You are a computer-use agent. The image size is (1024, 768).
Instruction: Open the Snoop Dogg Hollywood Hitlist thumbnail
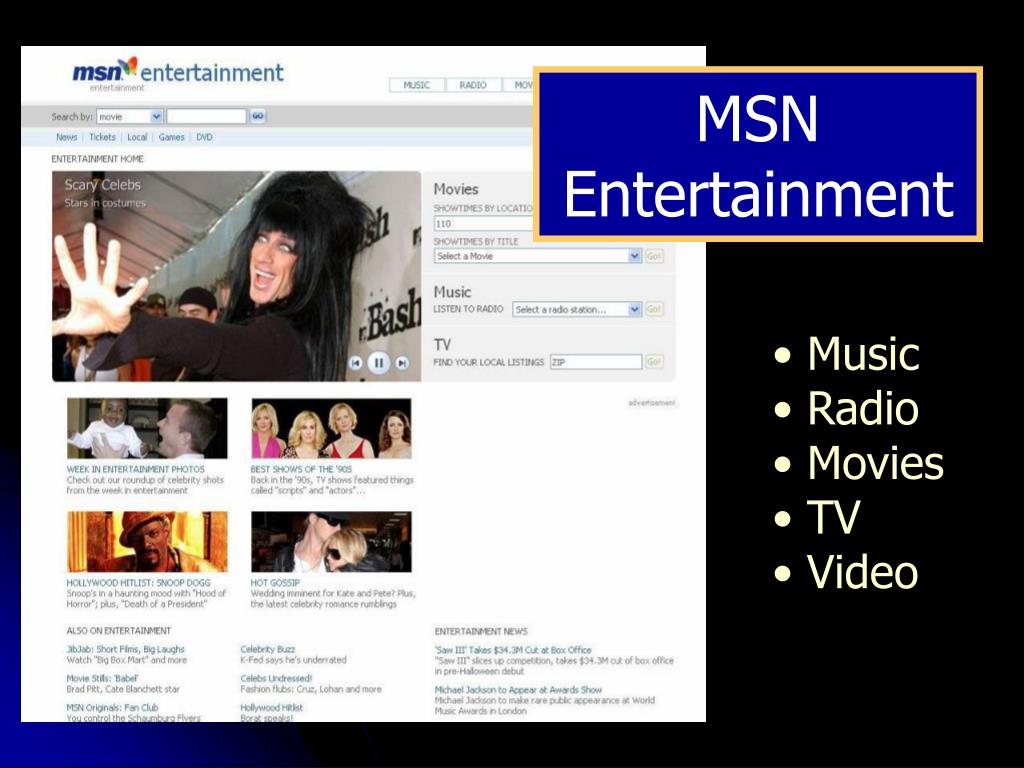tap(148, 542)
